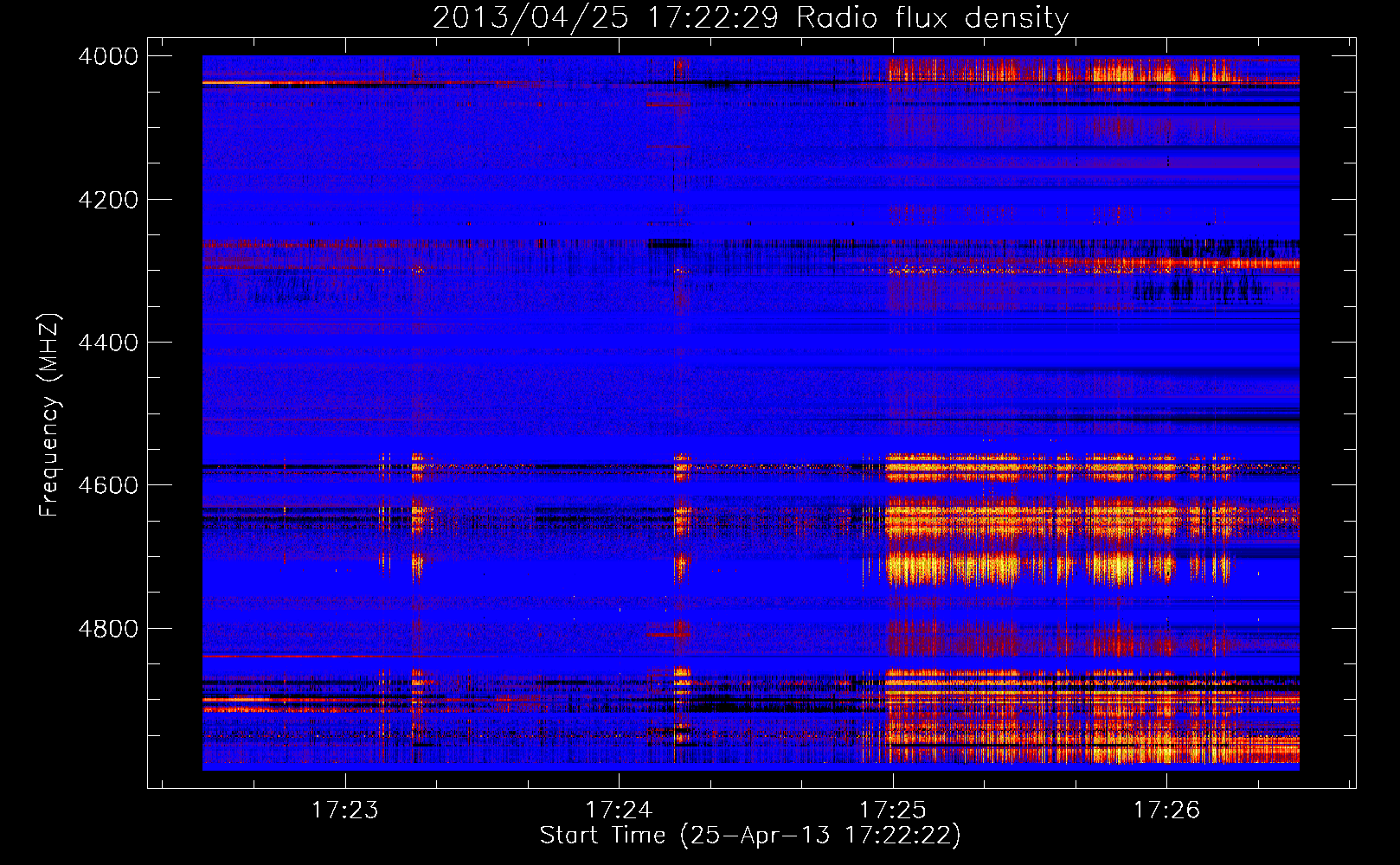Click the 4400 frequency axis label
The height and width of the screenshot is (865, 1400).
pyautogui.click(x=108, y=343)
